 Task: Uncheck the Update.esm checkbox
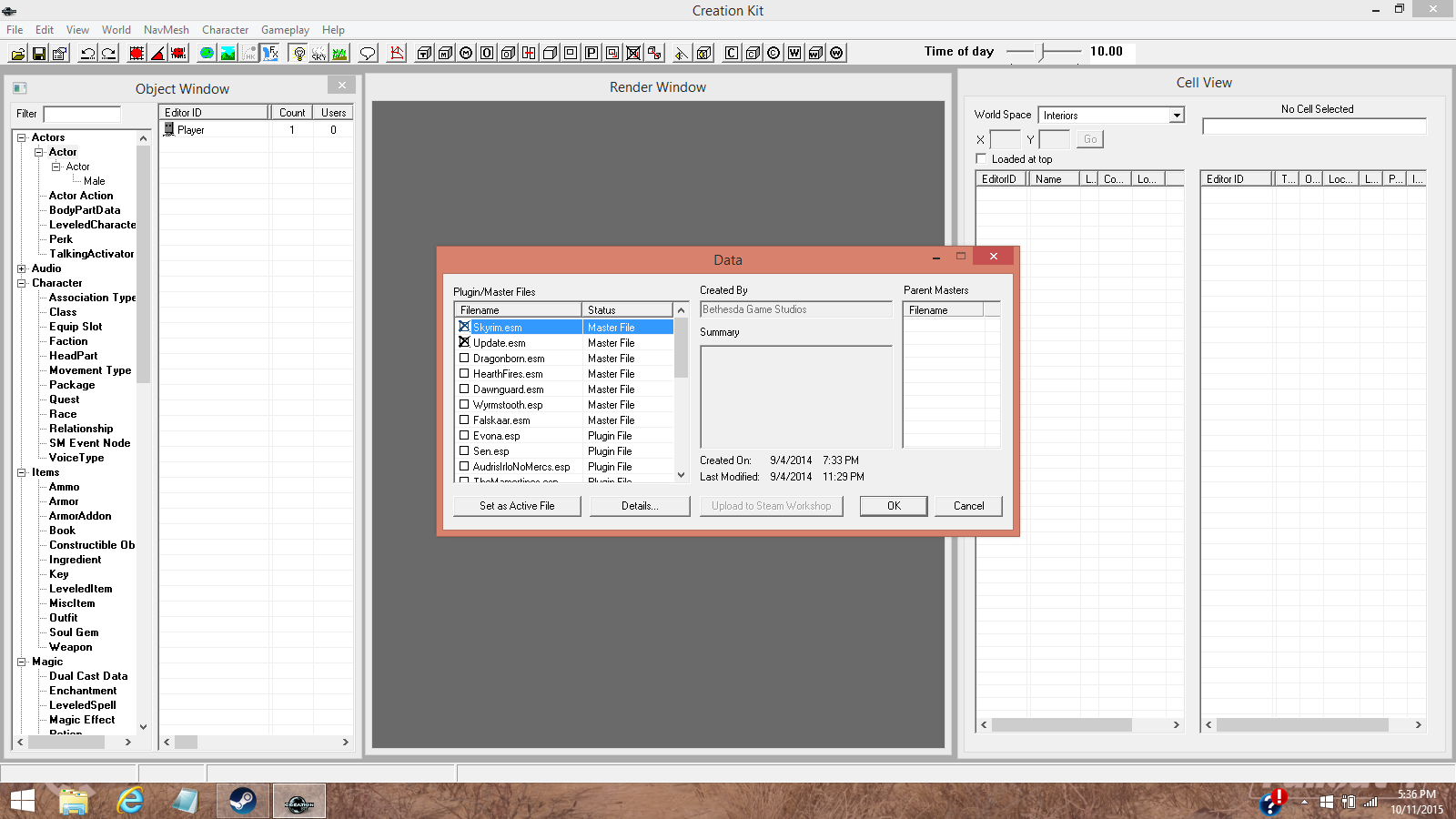464,342
